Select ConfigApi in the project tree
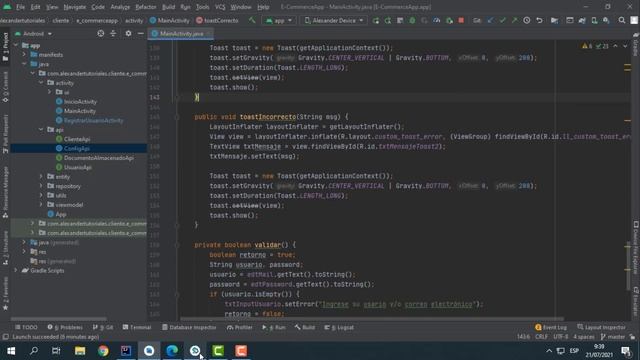 tap(77, 148)
